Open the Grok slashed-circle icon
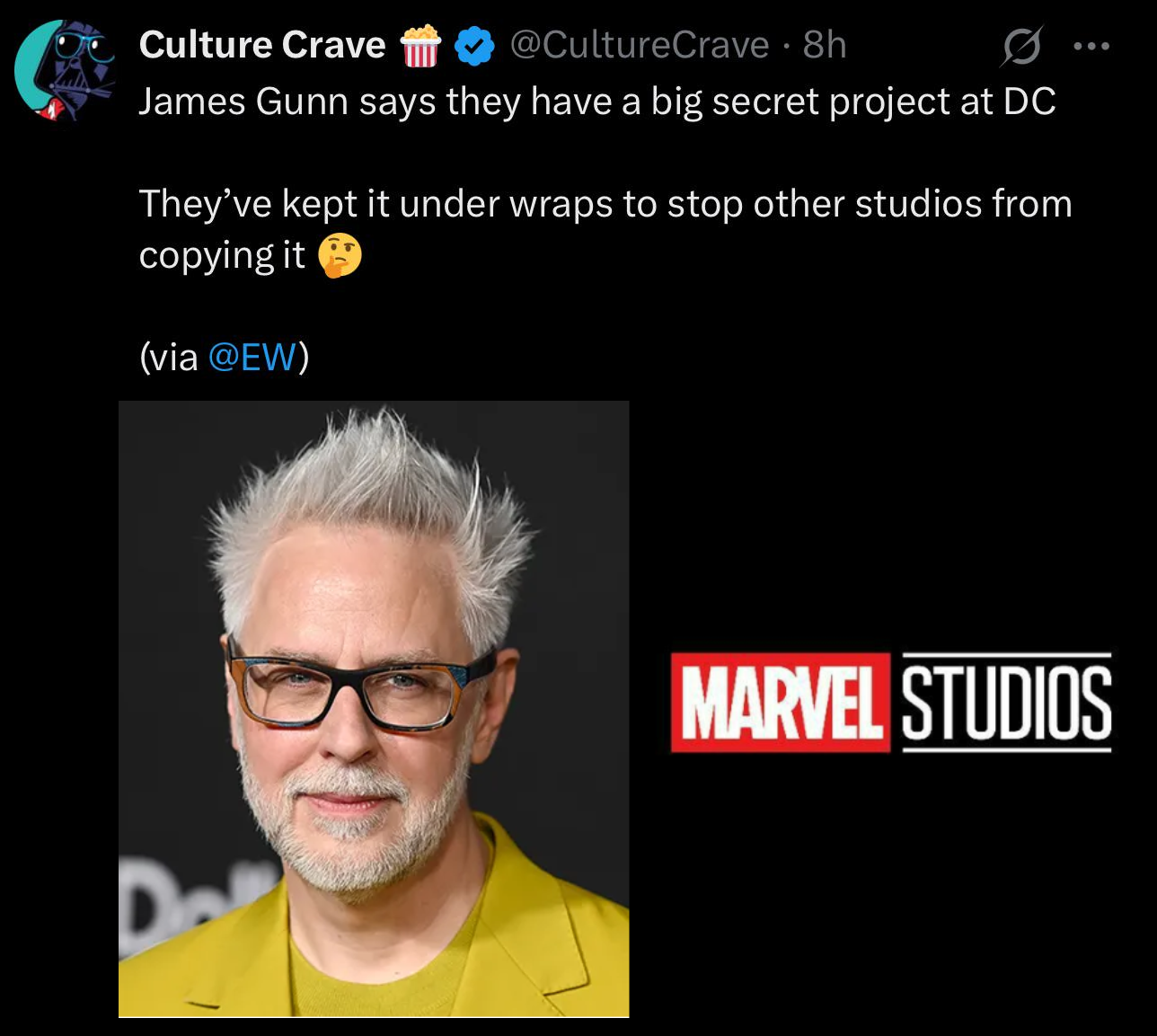 [x=1021, y=46]
